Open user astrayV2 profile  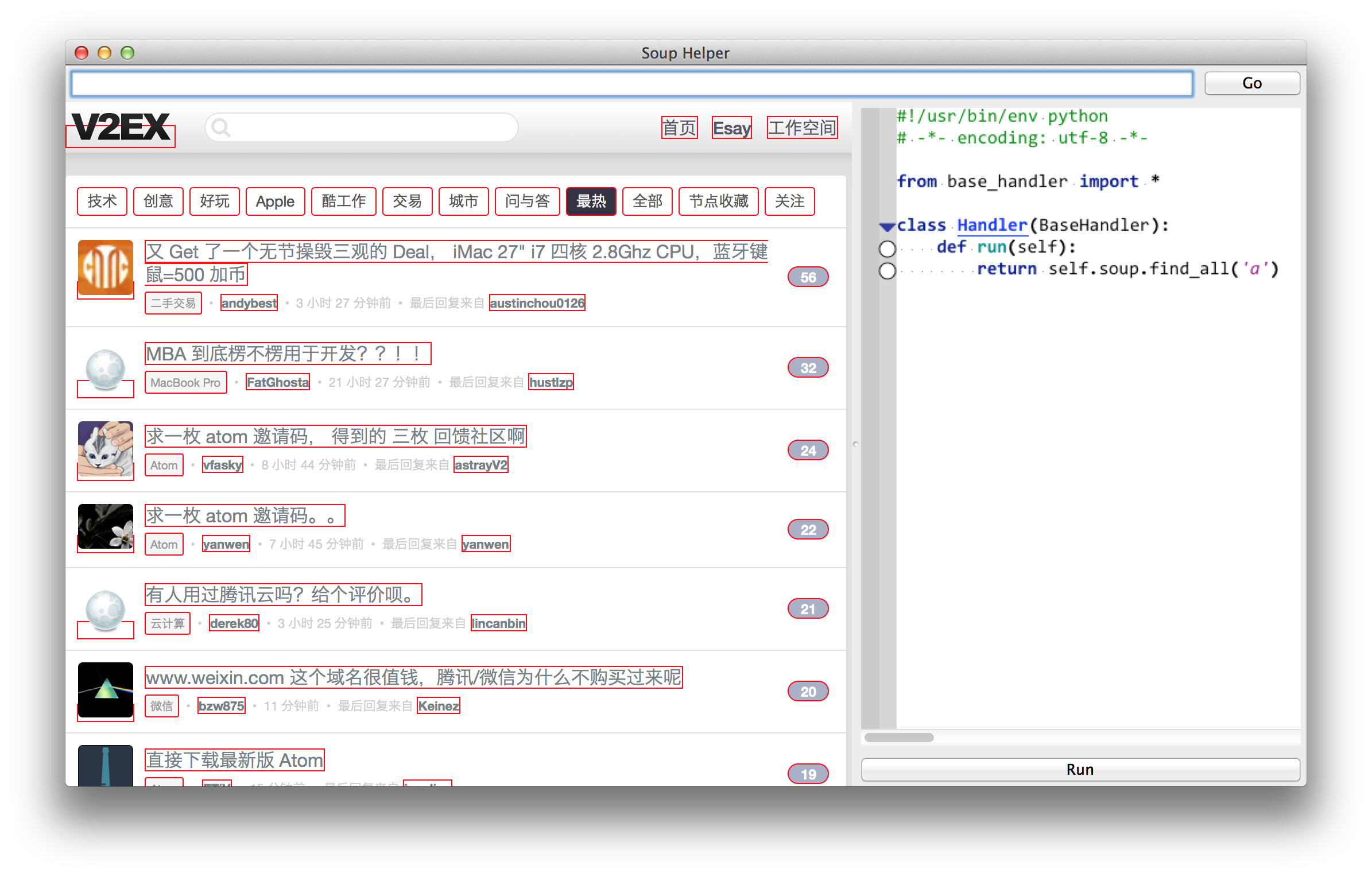[481, 465]
